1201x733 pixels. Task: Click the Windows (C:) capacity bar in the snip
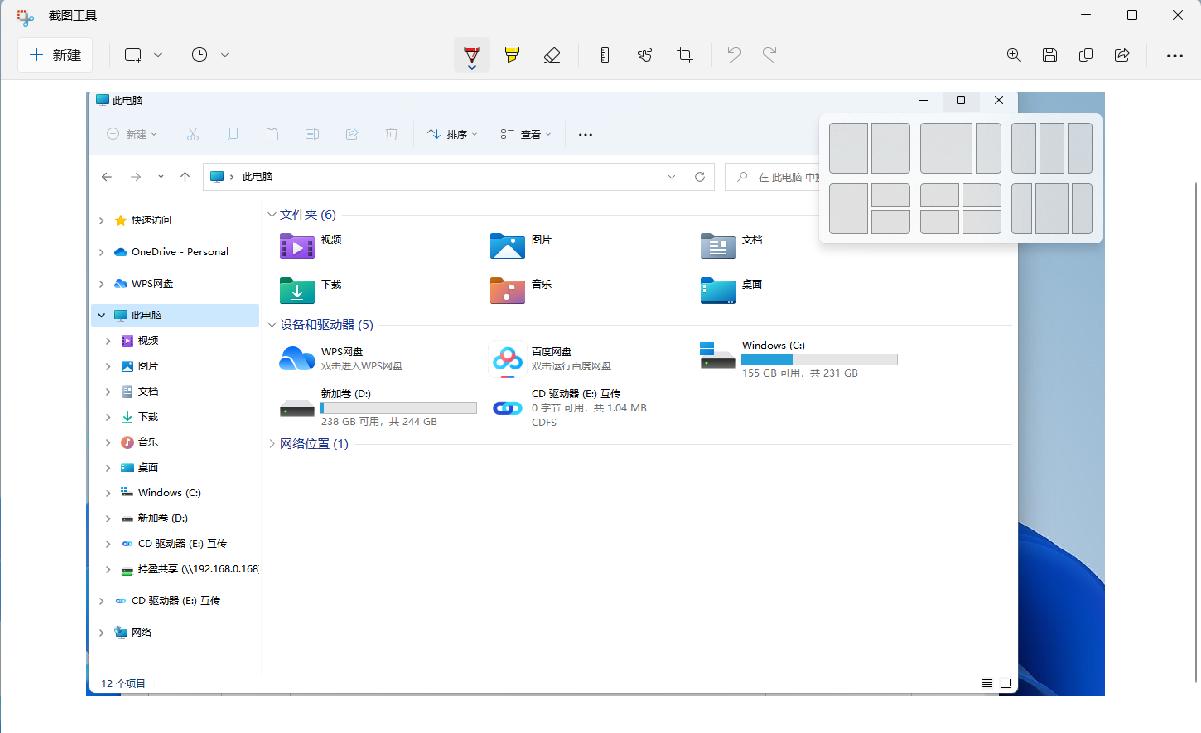coord(817,359)
